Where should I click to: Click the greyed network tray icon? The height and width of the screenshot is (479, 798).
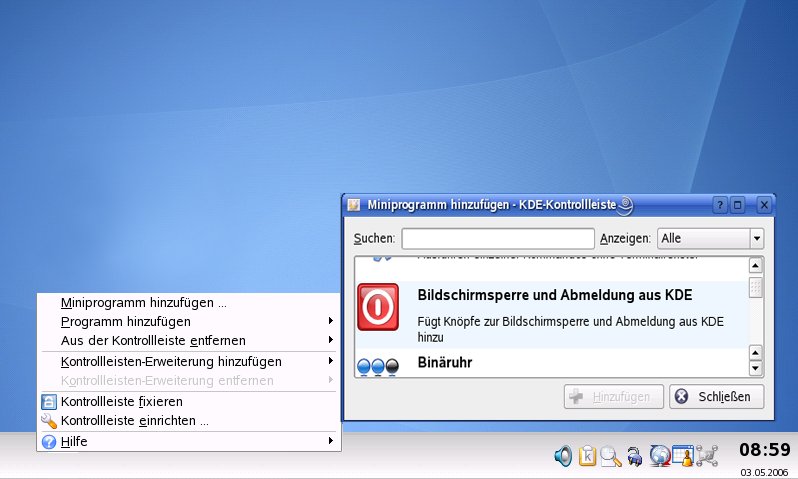pyautogui.click(x=707, y=456)
